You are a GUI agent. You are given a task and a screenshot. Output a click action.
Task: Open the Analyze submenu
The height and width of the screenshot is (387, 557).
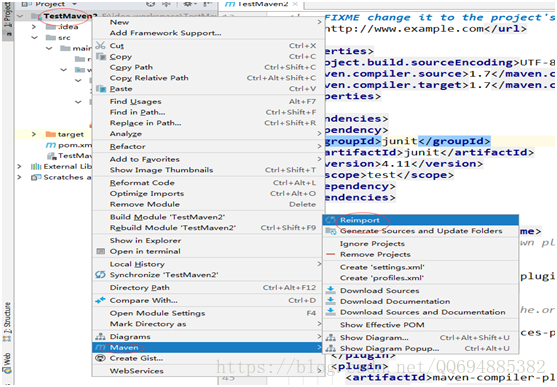(x=209, y=134)
